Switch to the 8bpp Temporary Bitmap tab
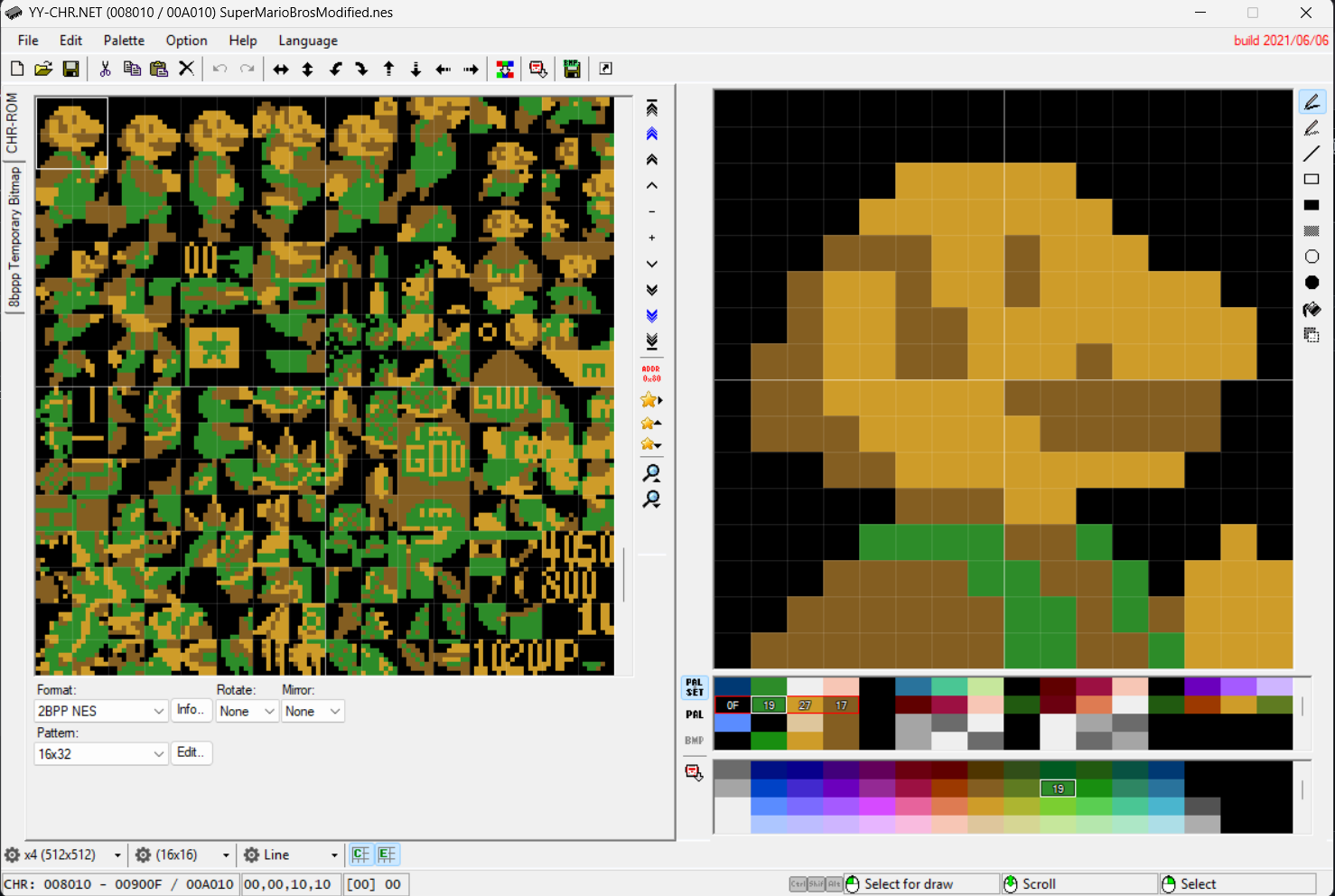The height and width of the screenshot is (896, 1335). [x=14, y=238]
